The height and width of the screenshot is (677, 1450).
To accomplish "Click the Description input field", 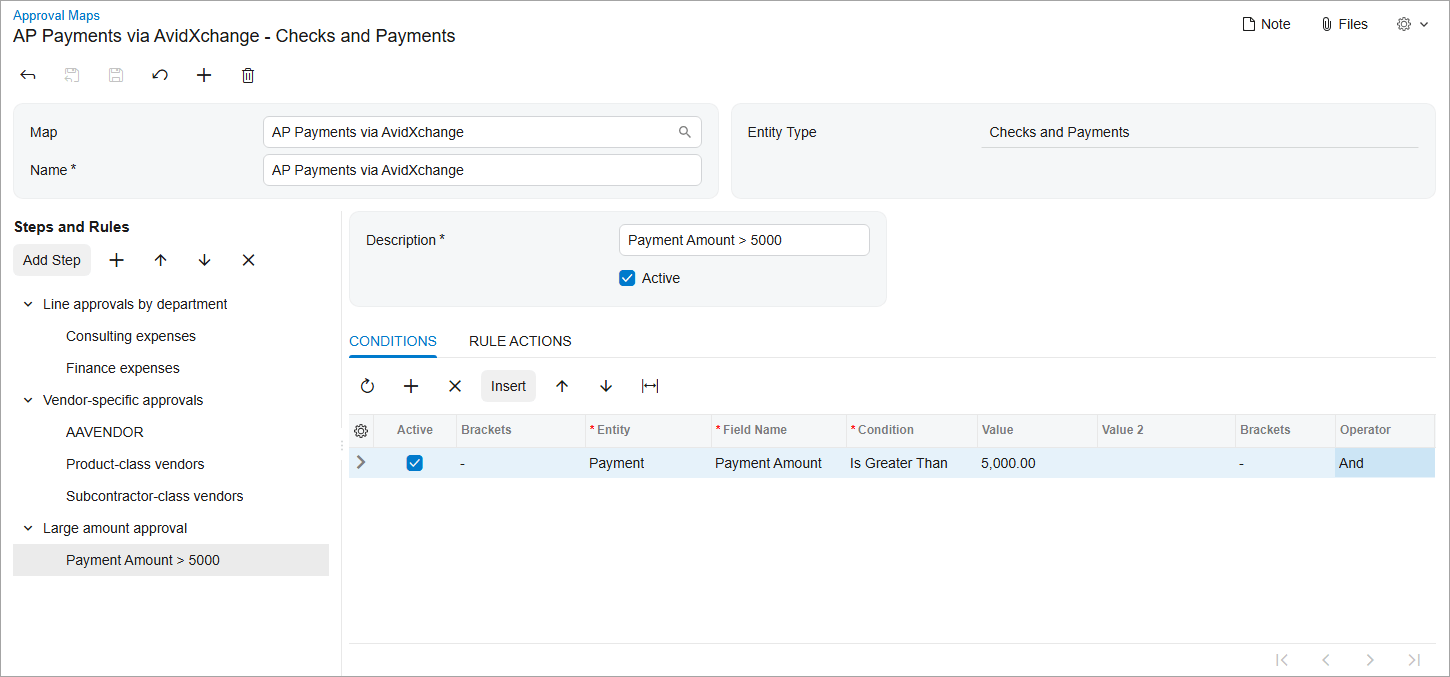I will pyautogui.click(x=744, y=240).
